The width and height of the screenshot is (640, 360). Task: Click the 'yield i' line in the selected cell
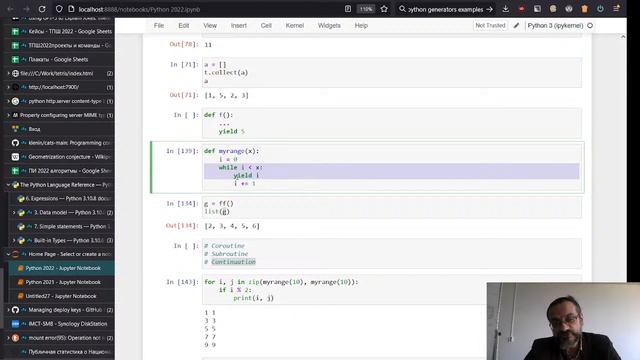tap(247, 176)
